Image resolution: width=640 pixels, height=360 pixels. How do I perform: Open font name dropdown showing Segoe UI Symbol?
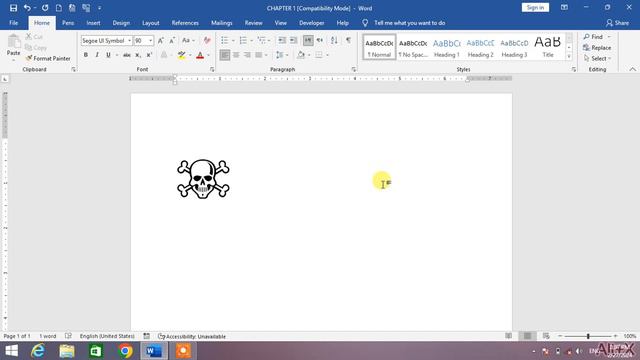point(129,41)
